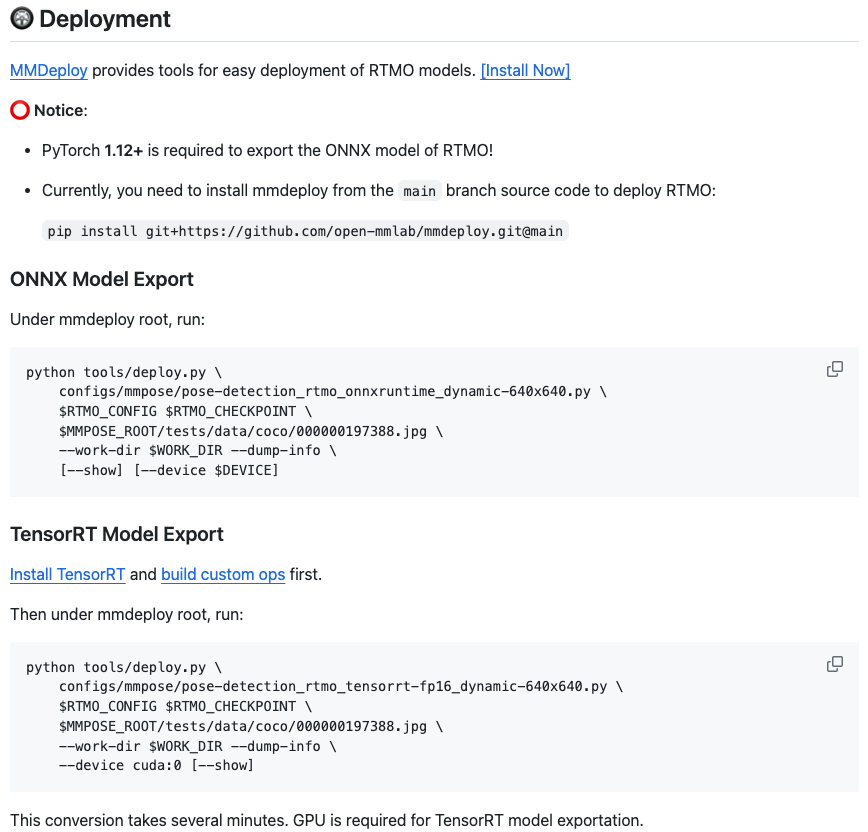
Task: Copy the TensorRT export command code block
Action: (835, 664)
